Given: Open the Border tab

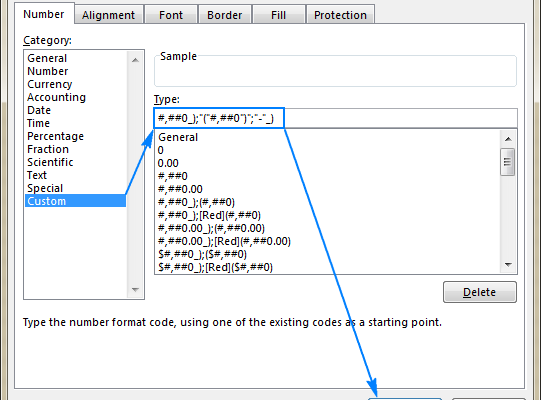Looking at the screenshot, I should click(225, 15).
